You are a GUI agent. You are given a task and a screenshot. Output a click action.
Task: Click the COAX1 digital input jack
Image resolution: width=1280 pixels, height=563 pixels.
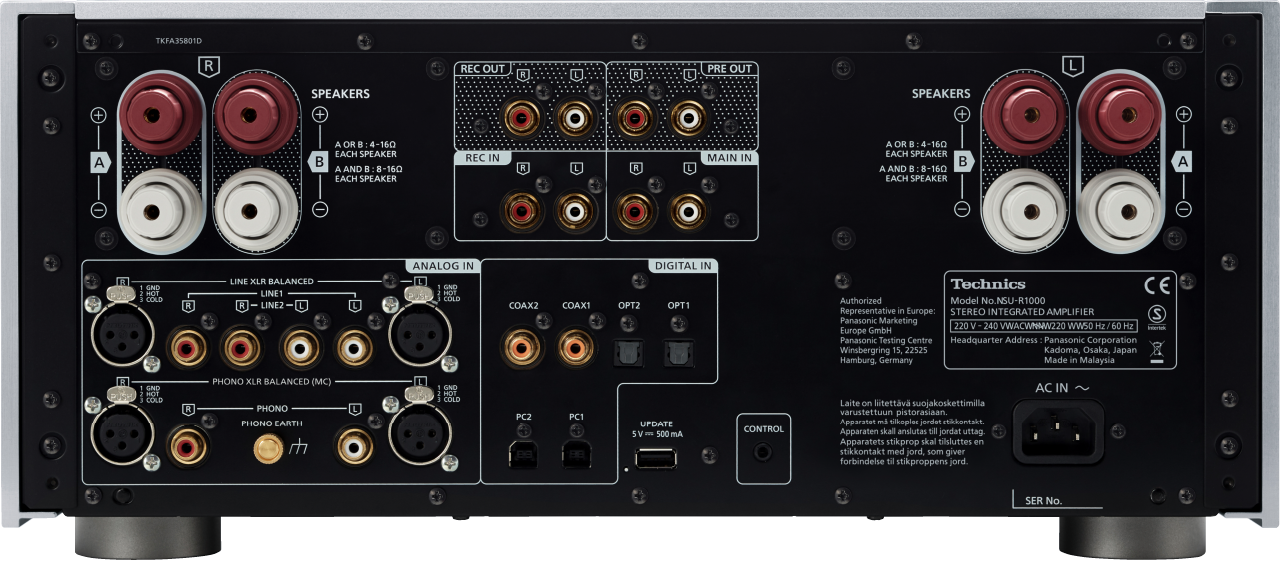click(576, 347)
